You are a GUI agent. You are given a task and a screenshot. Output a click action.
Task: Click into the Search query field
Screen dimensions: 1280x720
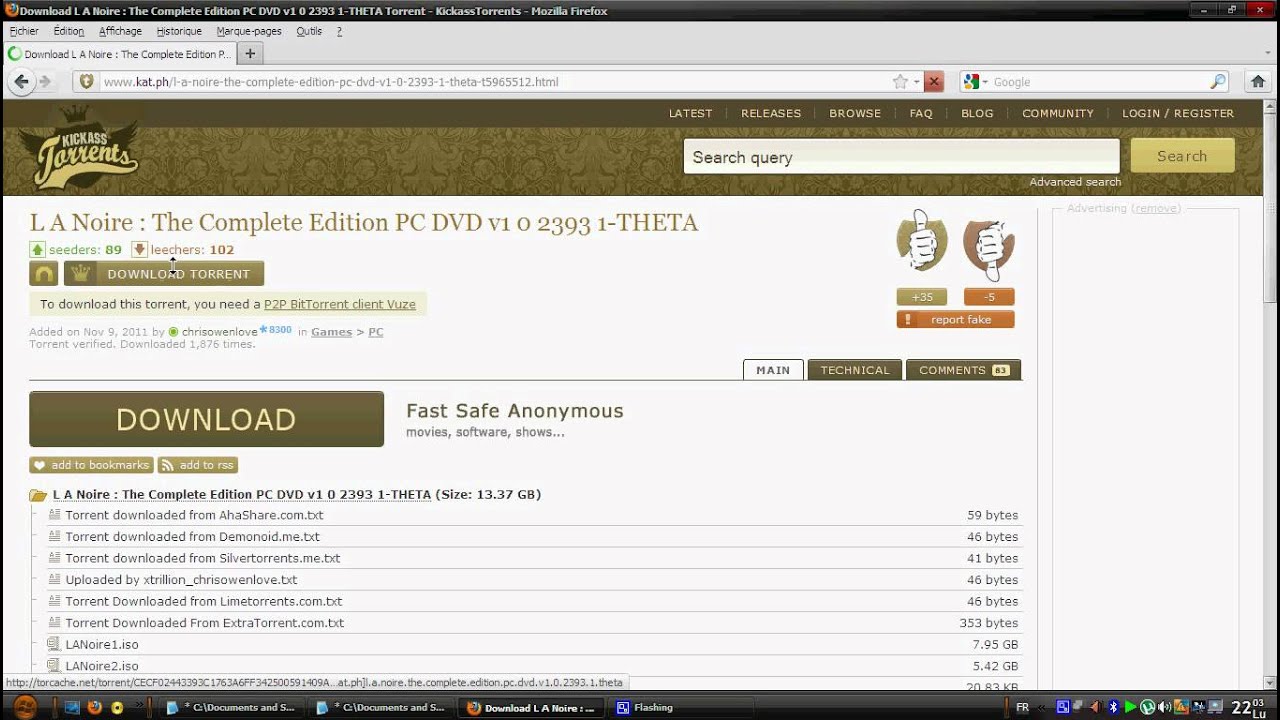point(900,157)
